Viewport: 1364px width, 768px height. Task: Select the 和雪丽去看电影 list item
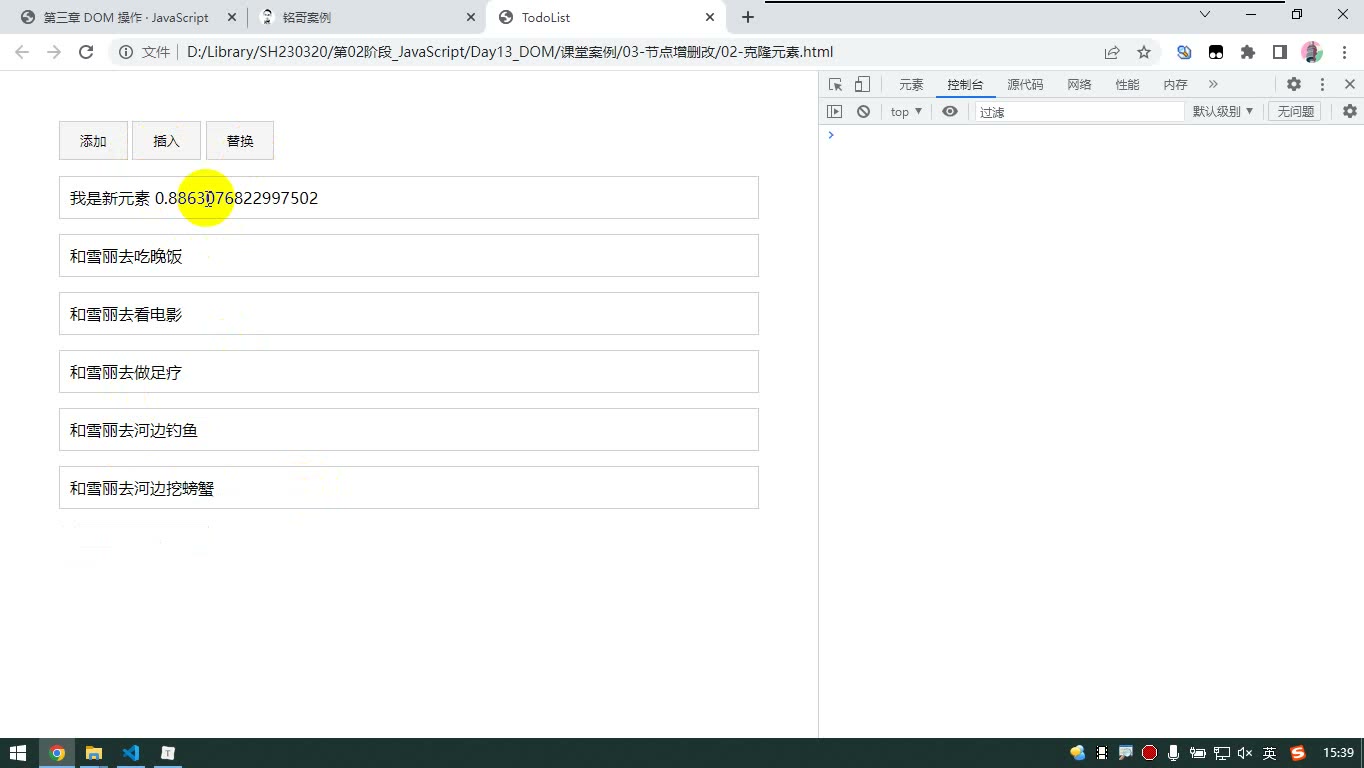click(409, 314)
